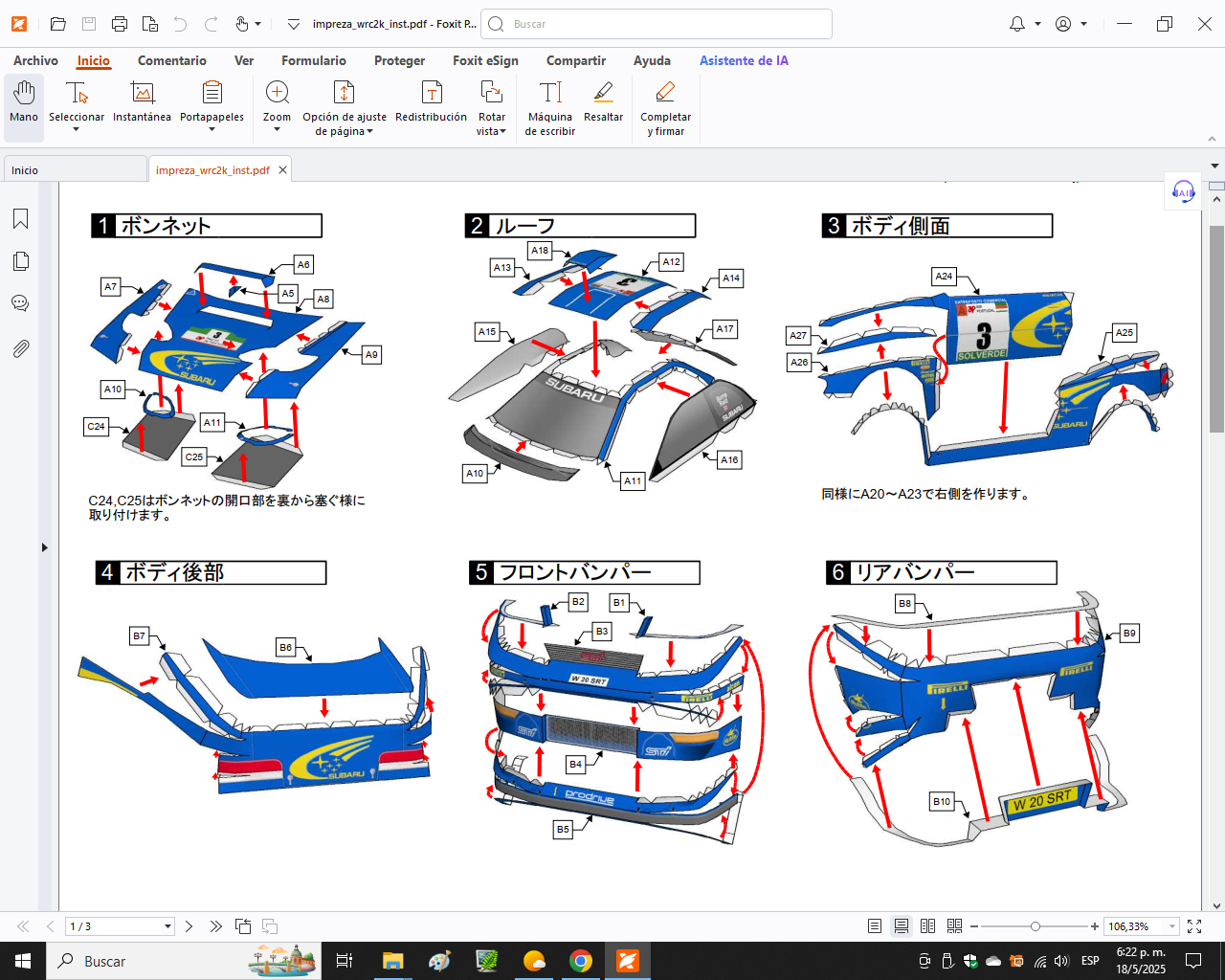Open the attachments paperclip panel
Viewport: 1225px width, 980px height.
pos(20,348)
